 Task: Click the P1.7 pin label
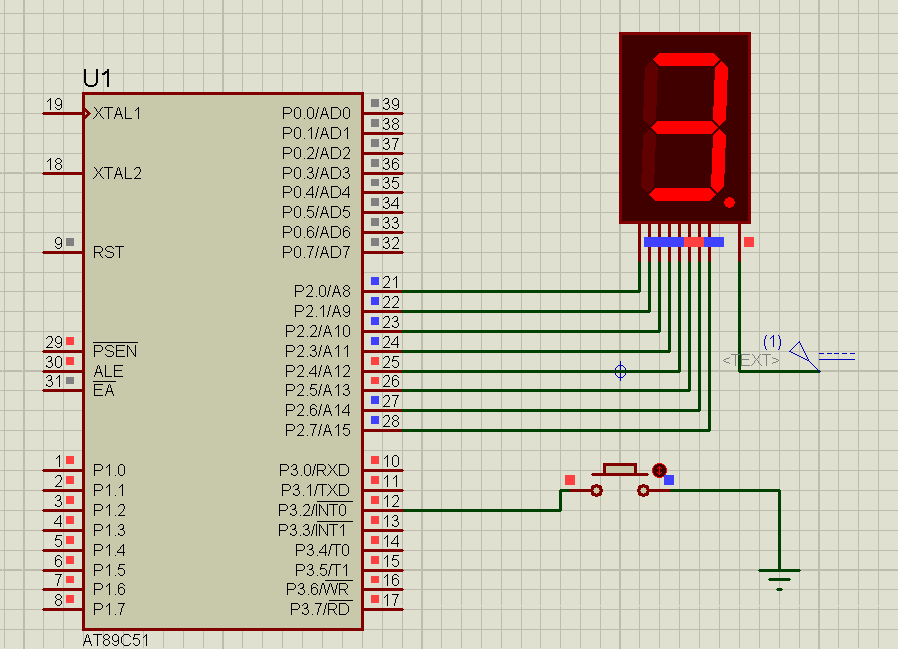pos(109,609)
